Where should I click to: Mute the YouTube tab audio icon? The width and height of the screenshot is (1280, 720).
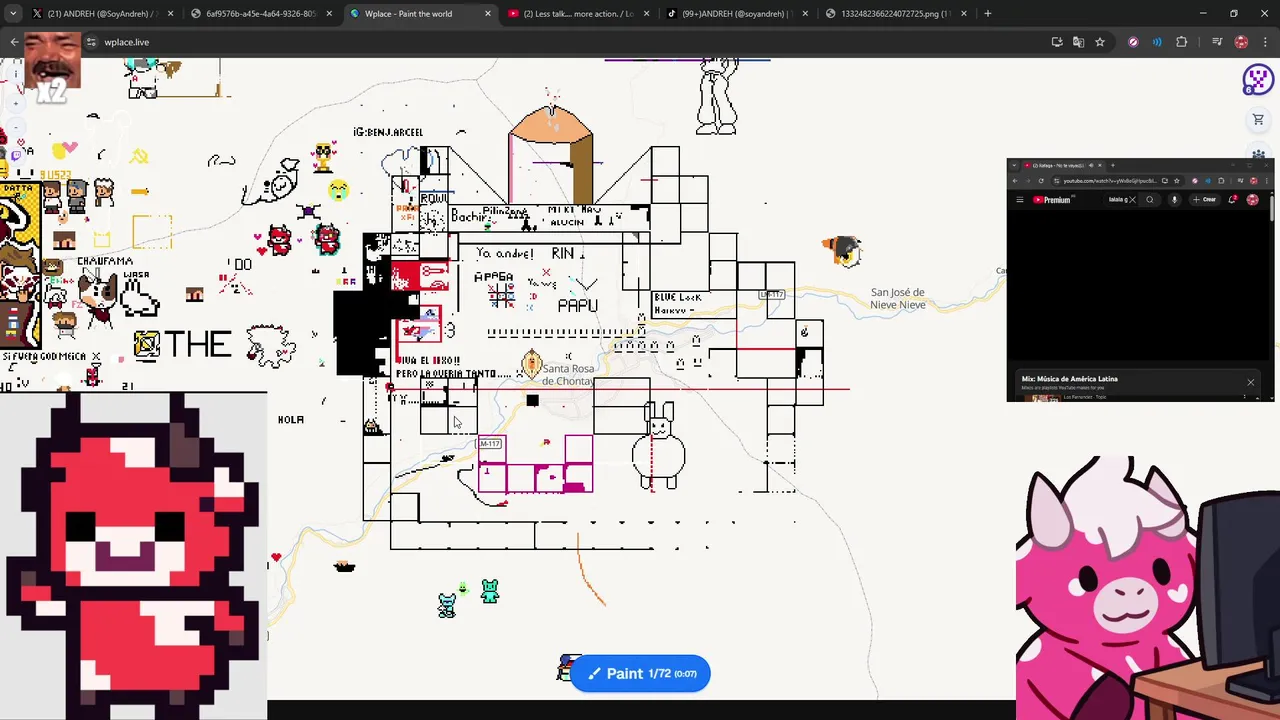(x=1091, y=166)
